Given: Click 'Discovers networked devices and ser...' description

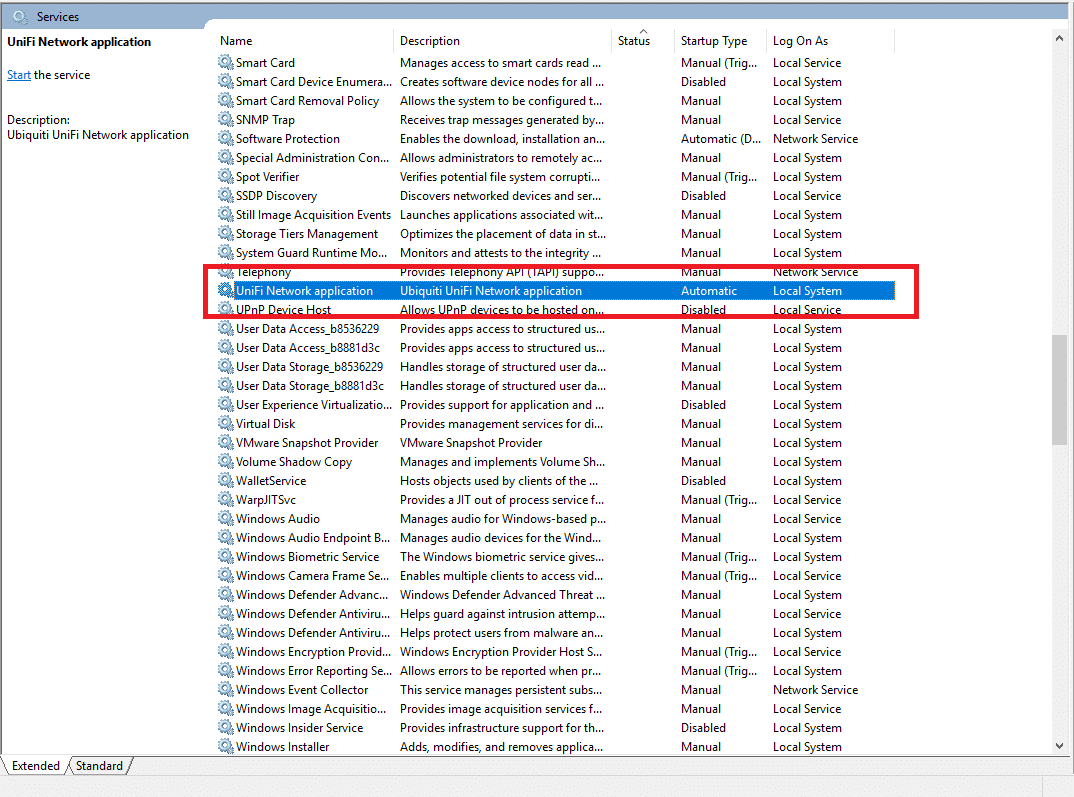Looking at the screenshot, I should (x=500, y=196).
